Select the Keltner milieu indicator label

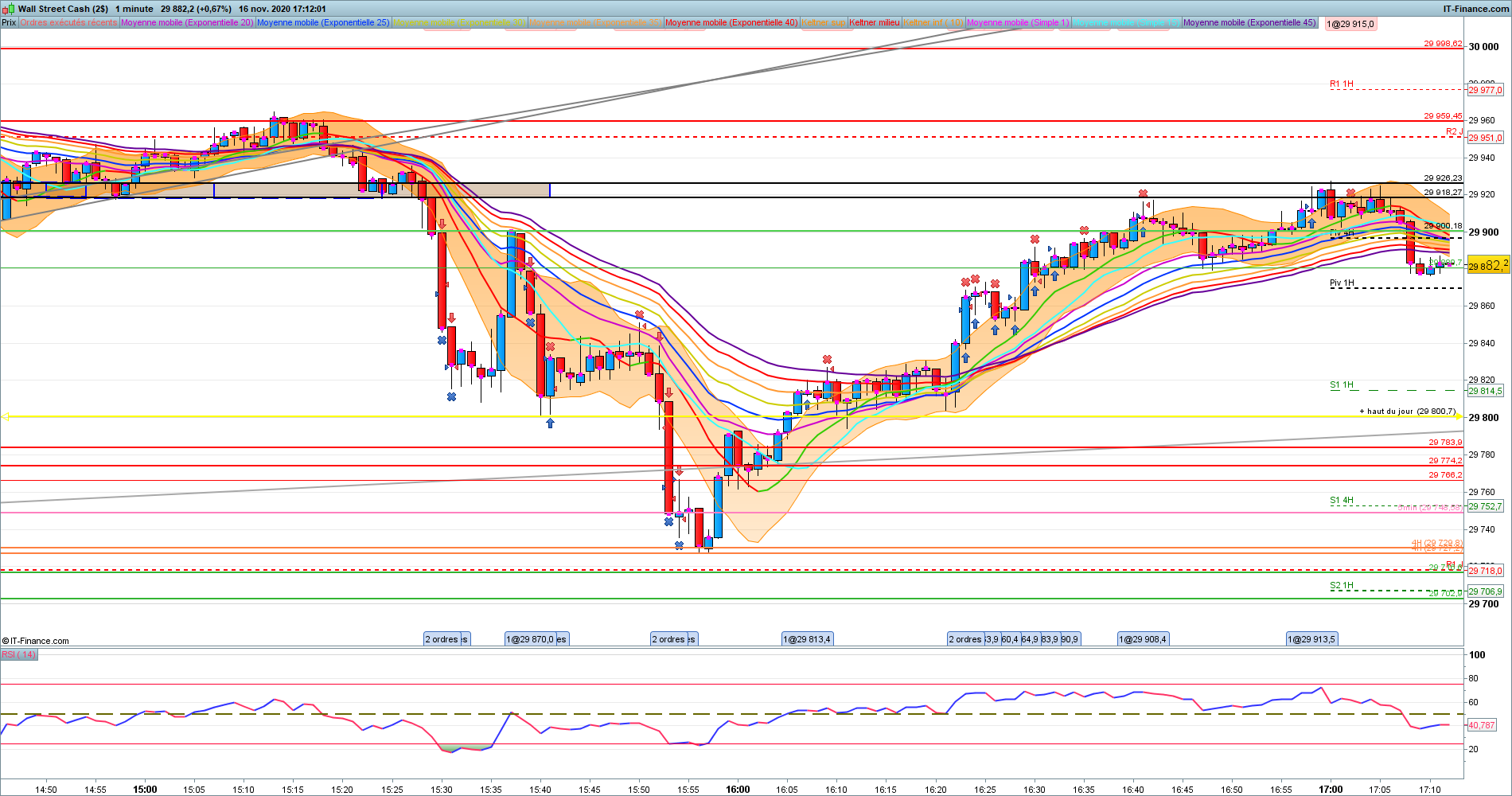pos(875,22)
